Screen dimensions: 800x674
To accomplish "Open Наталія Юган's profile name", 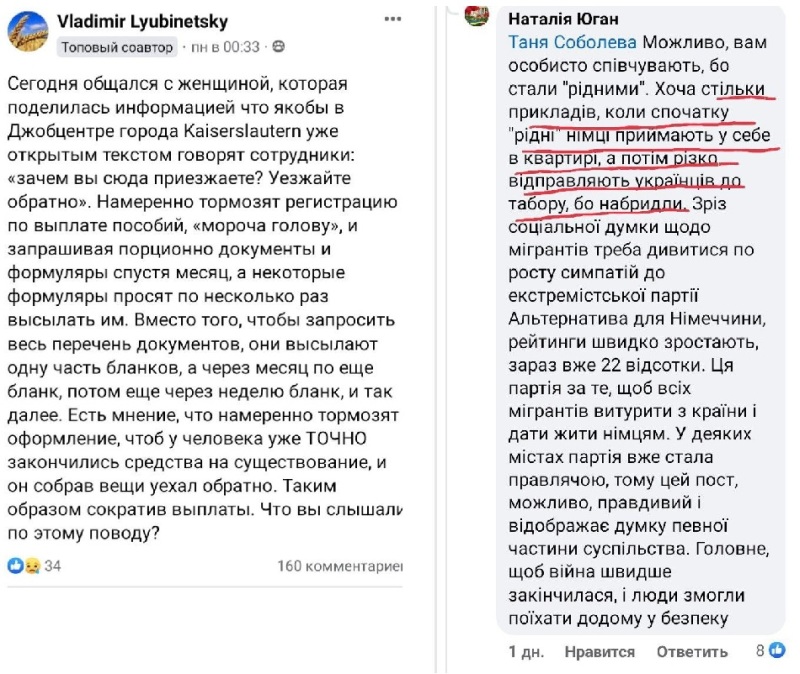I will point(563,19).
